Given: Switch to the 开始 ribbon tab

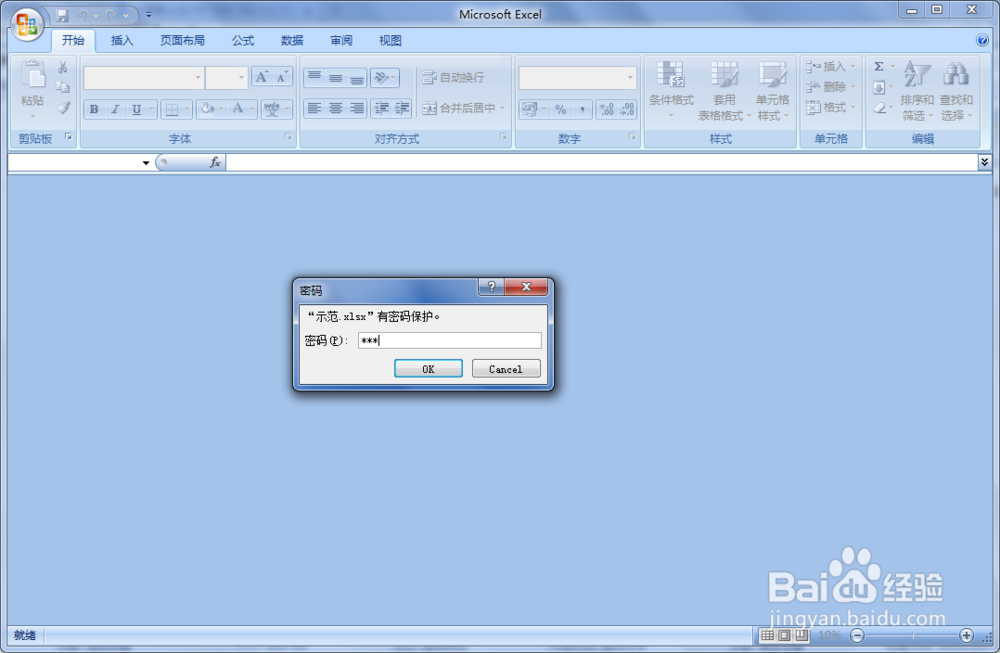Looking at the screenshot, I should (73, 40).
